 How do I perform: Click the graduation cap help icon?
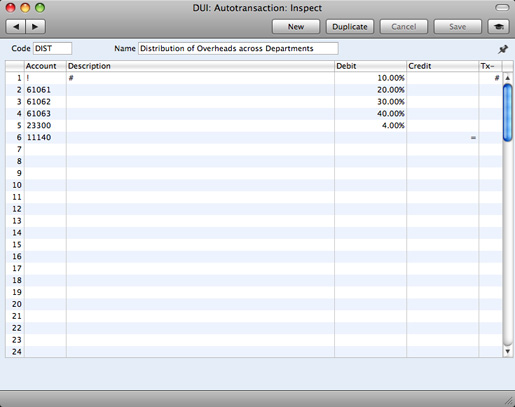(499, 27)
